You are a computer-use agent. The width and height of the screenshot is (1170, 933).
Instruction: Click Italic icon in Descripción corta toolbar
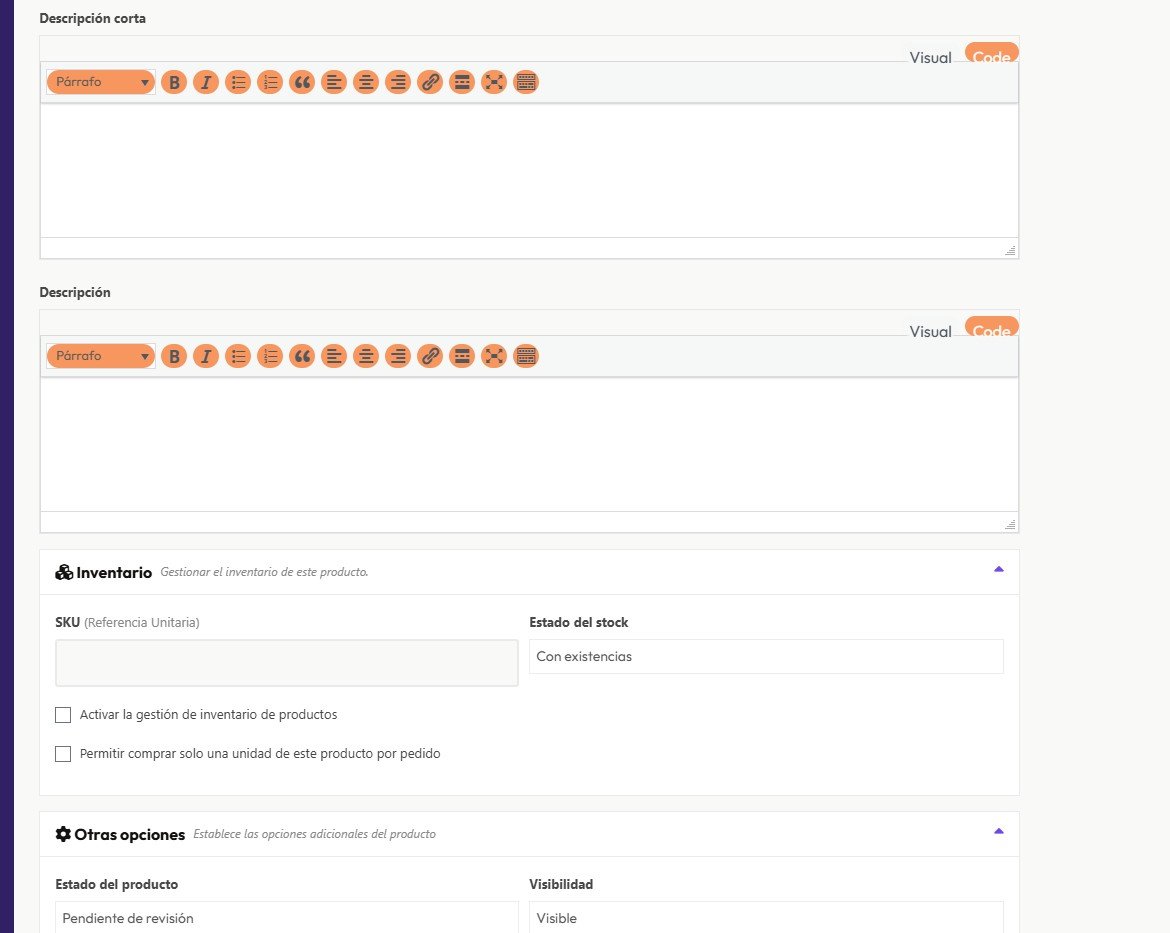click(x=206, y=82)
